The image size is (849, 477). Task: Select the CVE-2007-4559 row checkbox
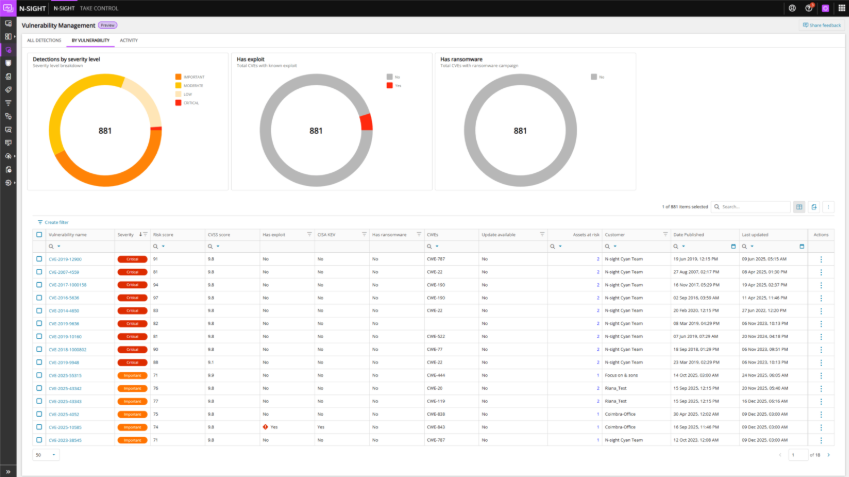[40, 271]
